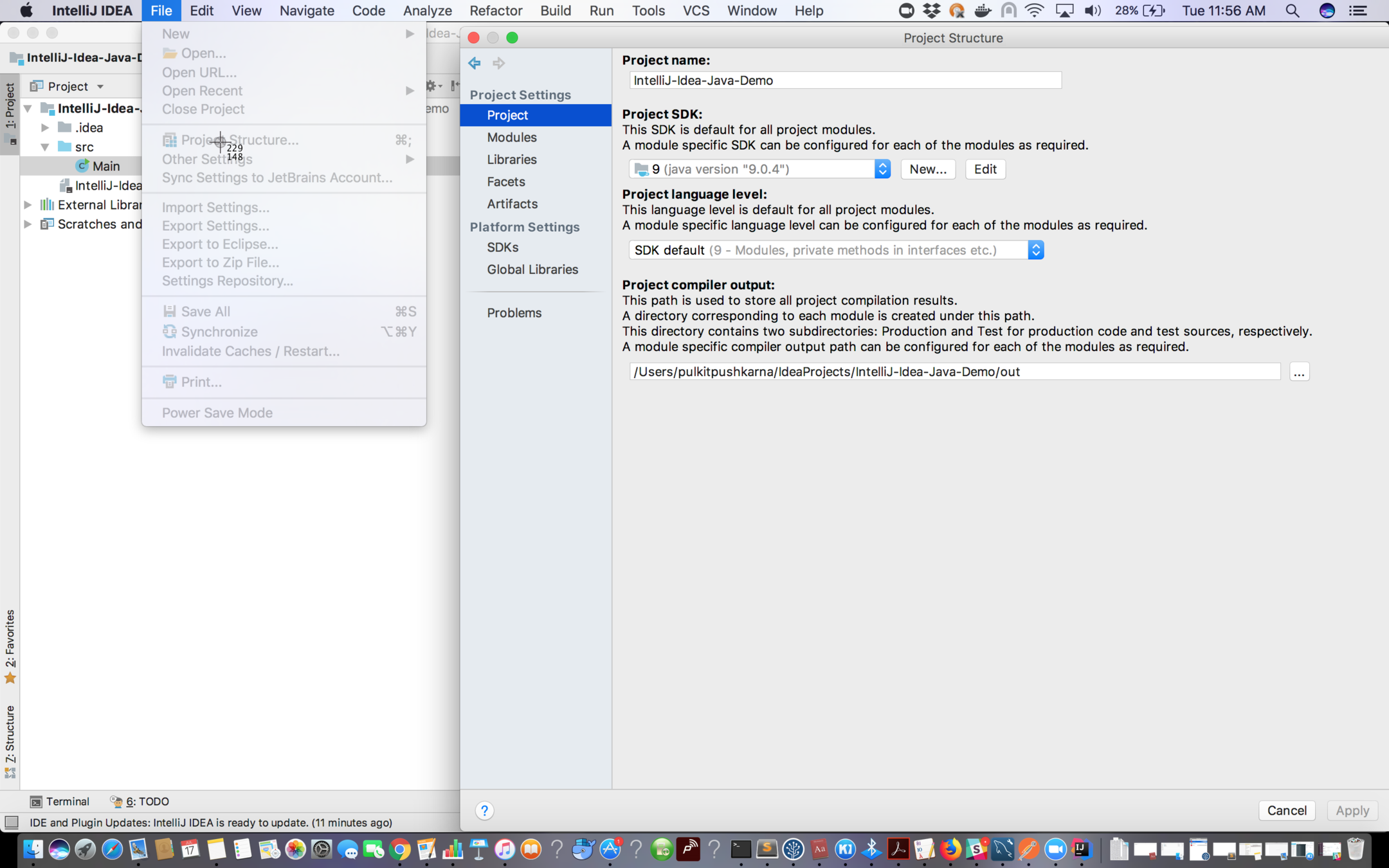Open Safari from the Dock
Screen dimensions: 1389x868
point(112,849)
